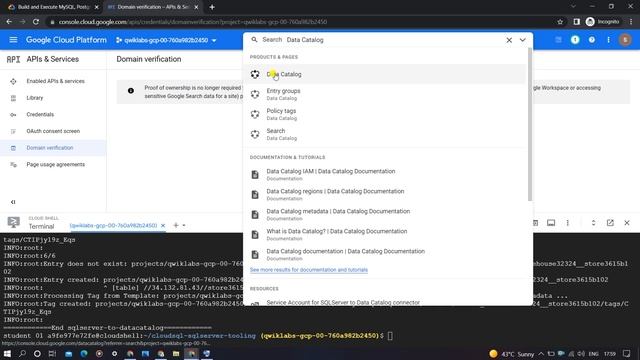Reload the browser page
The image size is (640, 360).
click(x=36, y=22)
